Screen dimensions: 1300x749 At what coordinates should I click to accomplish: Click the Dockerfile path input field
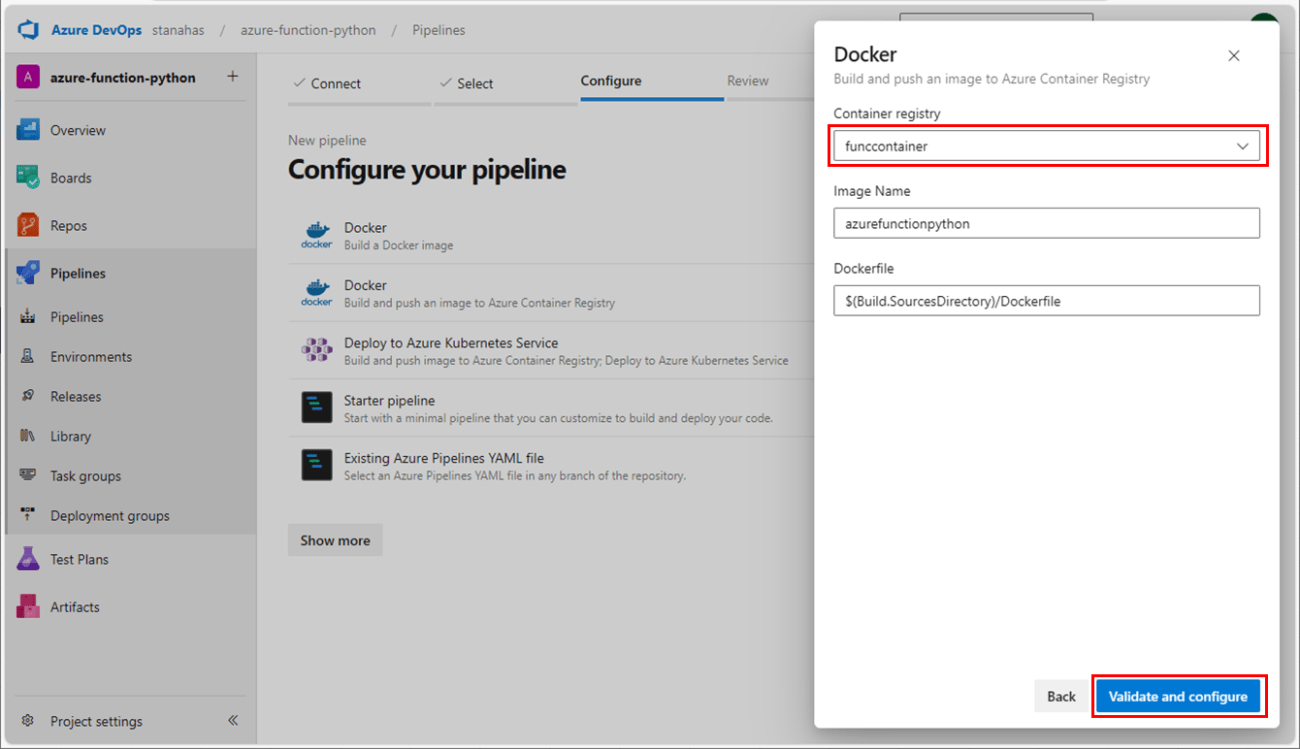1047,300
